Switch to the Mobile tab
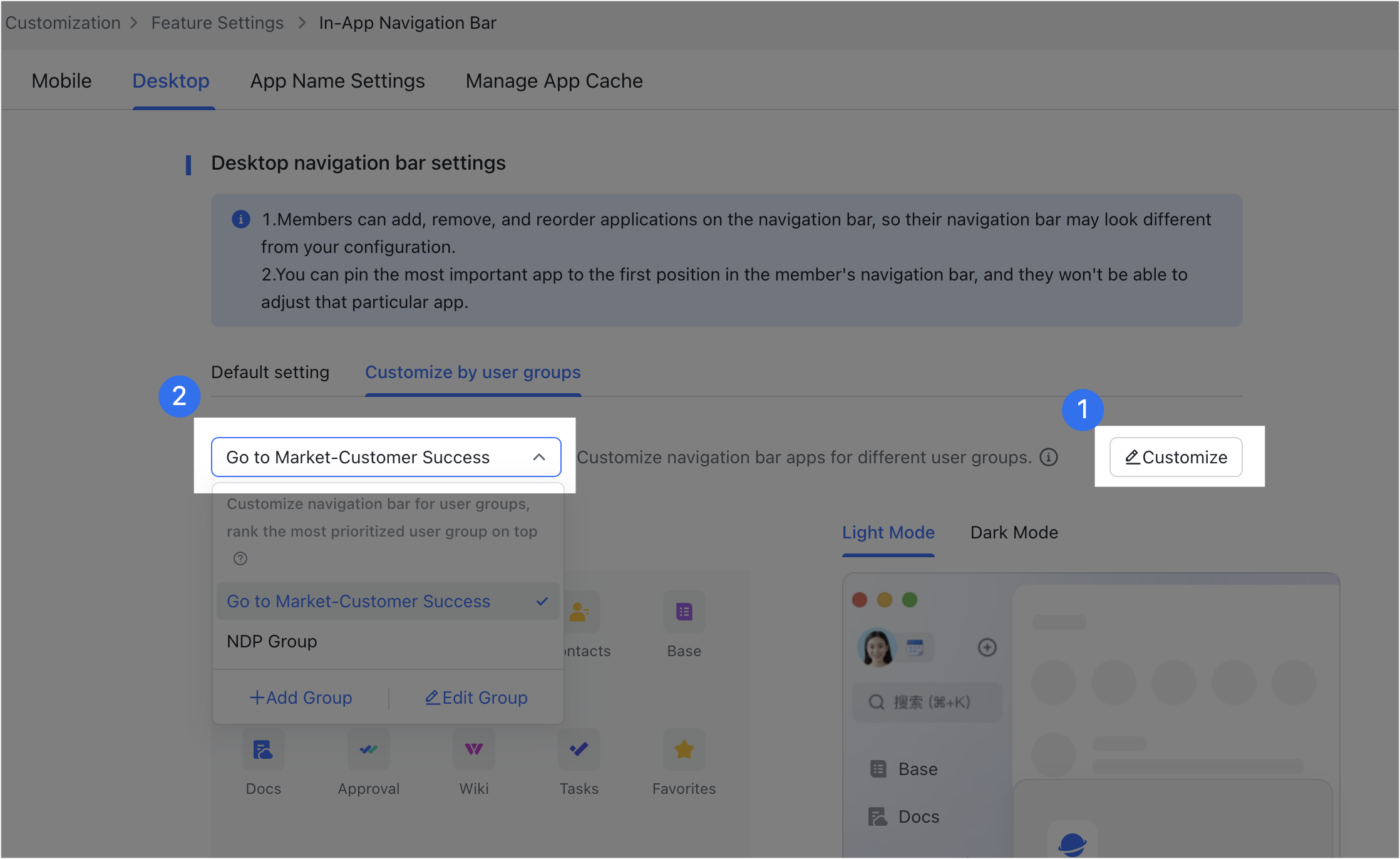Screen dimensions: 1400x859 click(x=61, y=80)
